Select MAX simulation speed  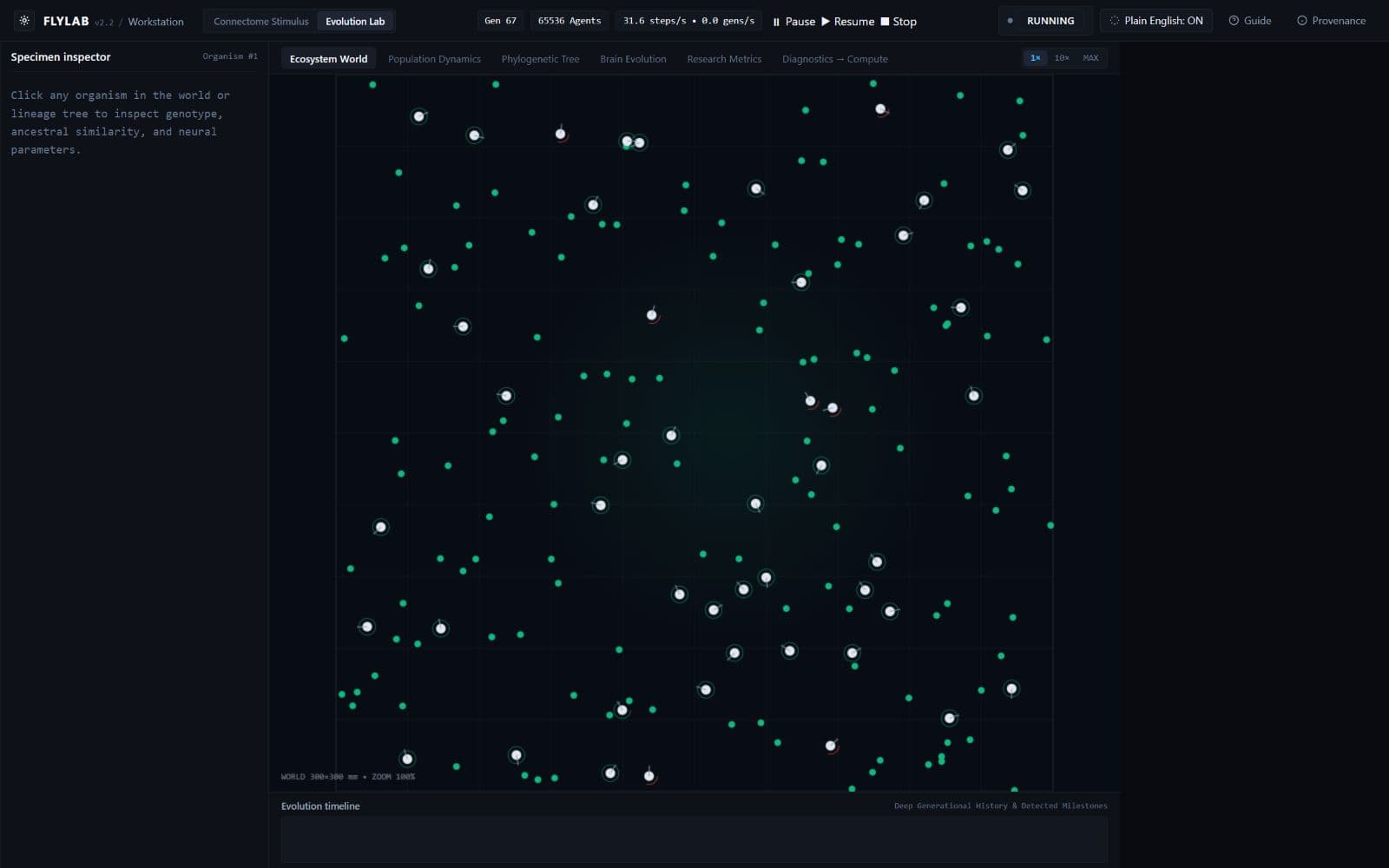coord(1090,58)
